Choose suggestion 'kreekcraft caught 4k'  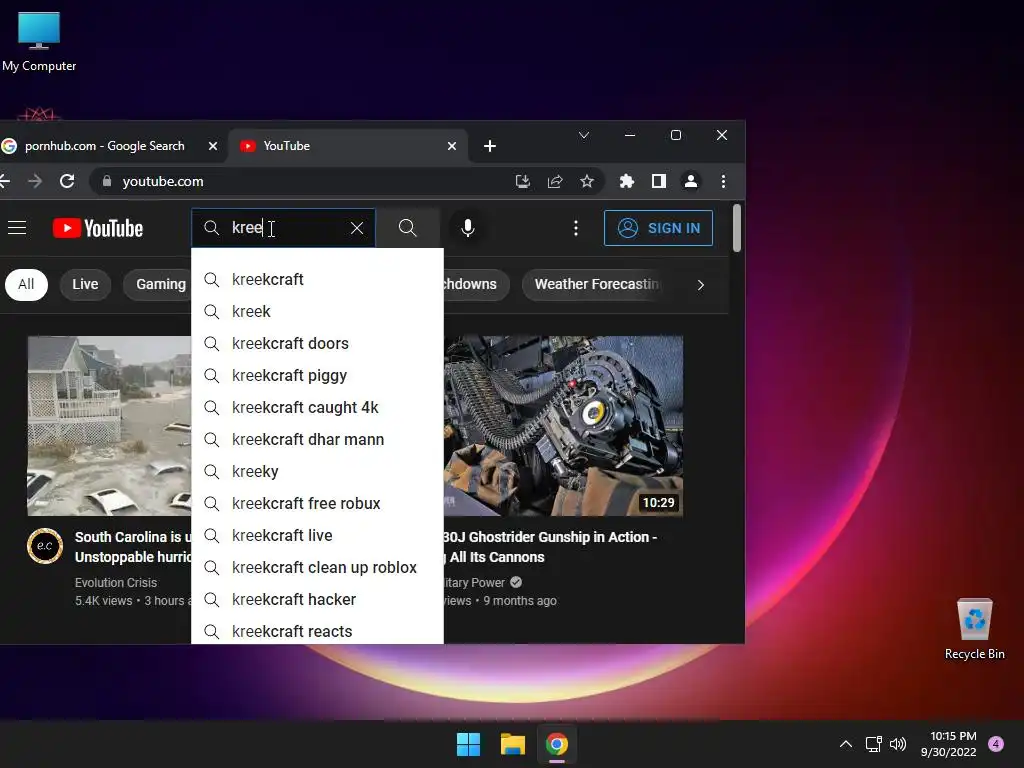pos(317,408)
